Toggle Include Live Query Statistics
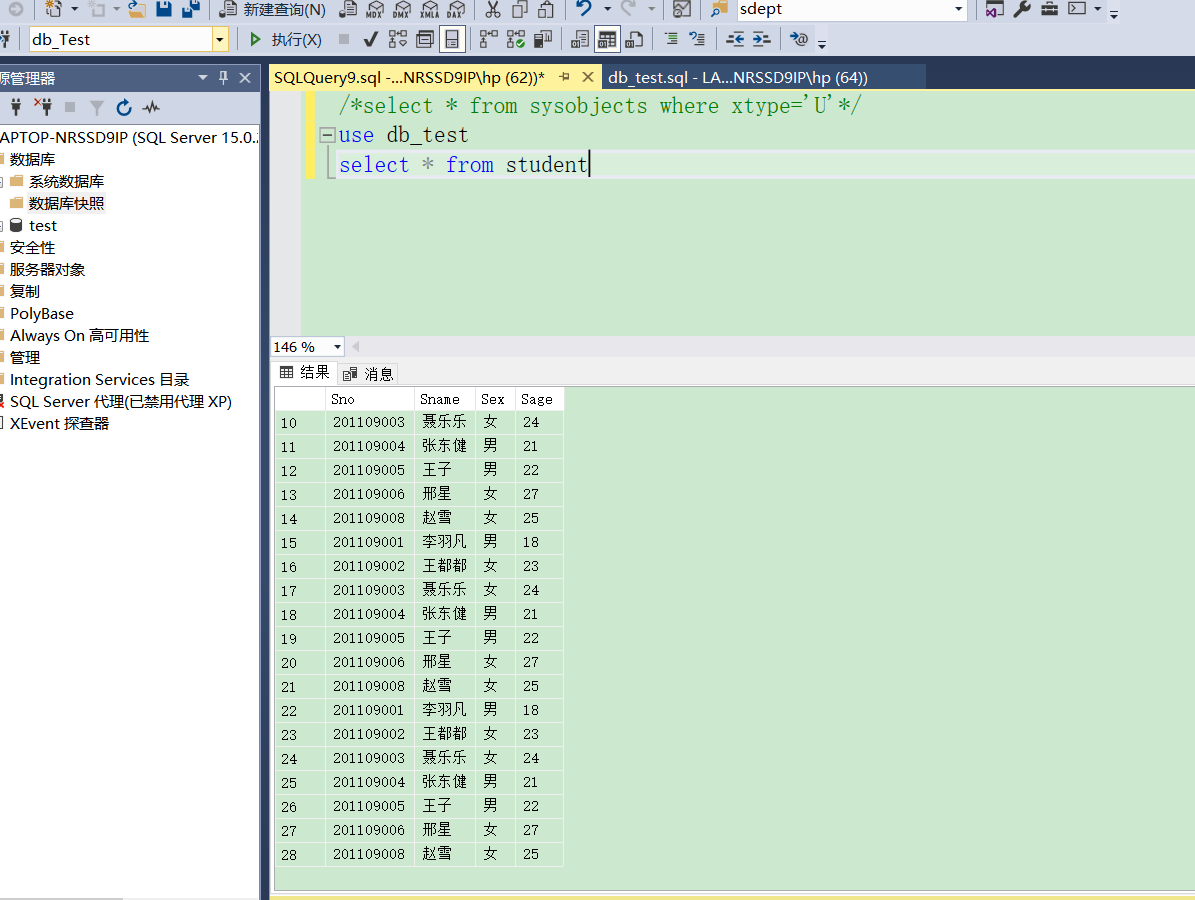This screenshot has width=1195, height=900. [516, 40]
